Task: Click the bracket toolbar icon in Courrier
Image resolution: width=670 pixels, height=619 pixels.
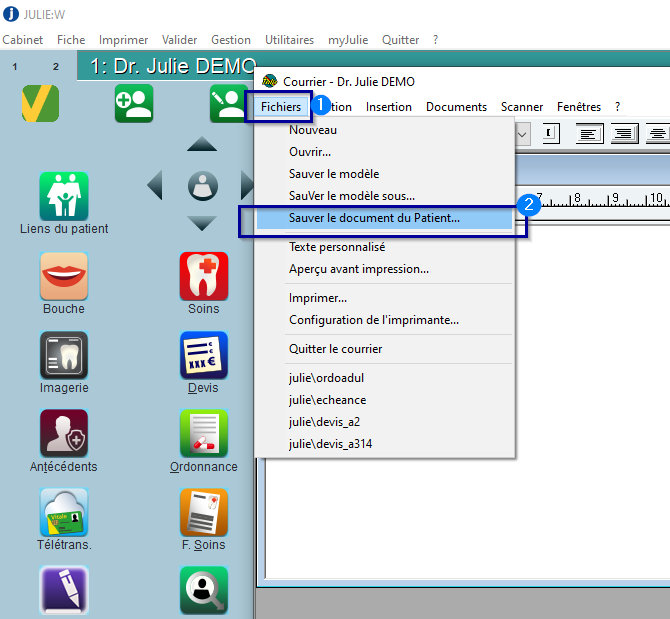Action: (x=551, y=133)
